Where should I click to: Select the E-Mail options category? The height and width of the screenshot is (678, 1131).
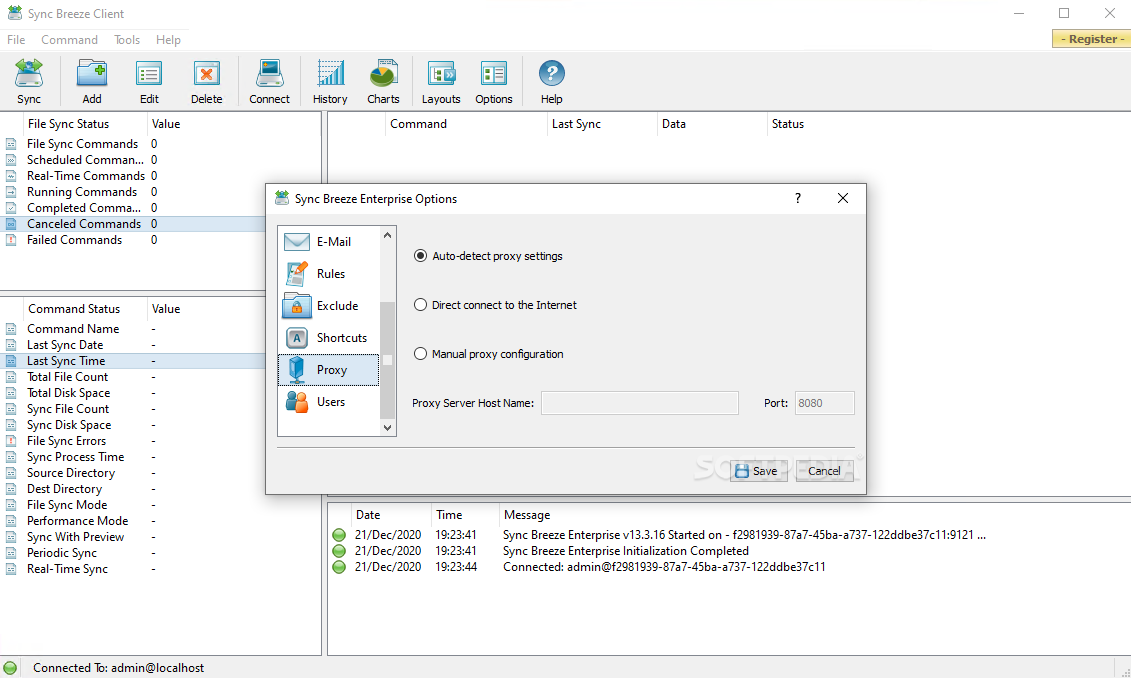coord(329,242)
